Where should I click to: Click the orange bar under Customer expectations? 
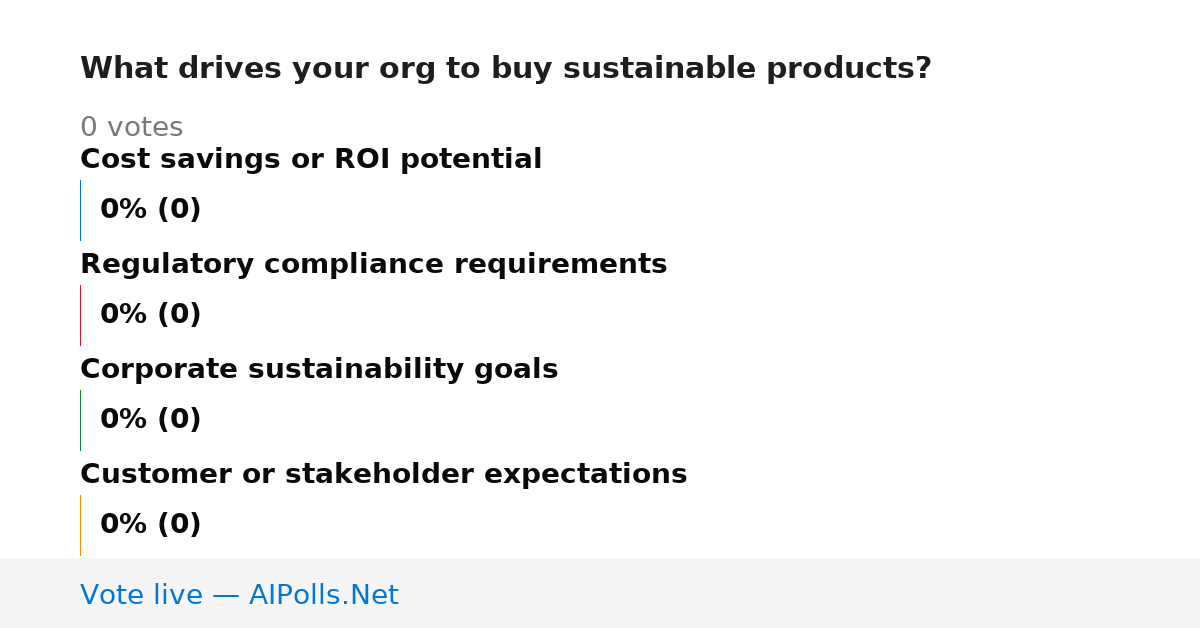tap(80, 525)
